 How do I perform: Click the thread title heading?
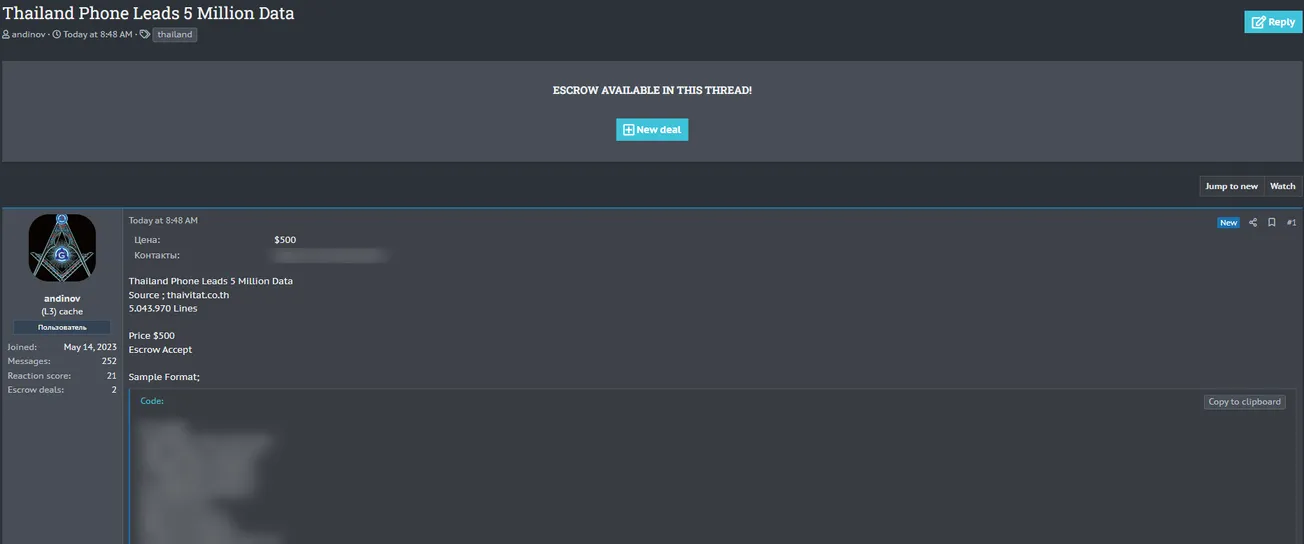click(148, 13)
